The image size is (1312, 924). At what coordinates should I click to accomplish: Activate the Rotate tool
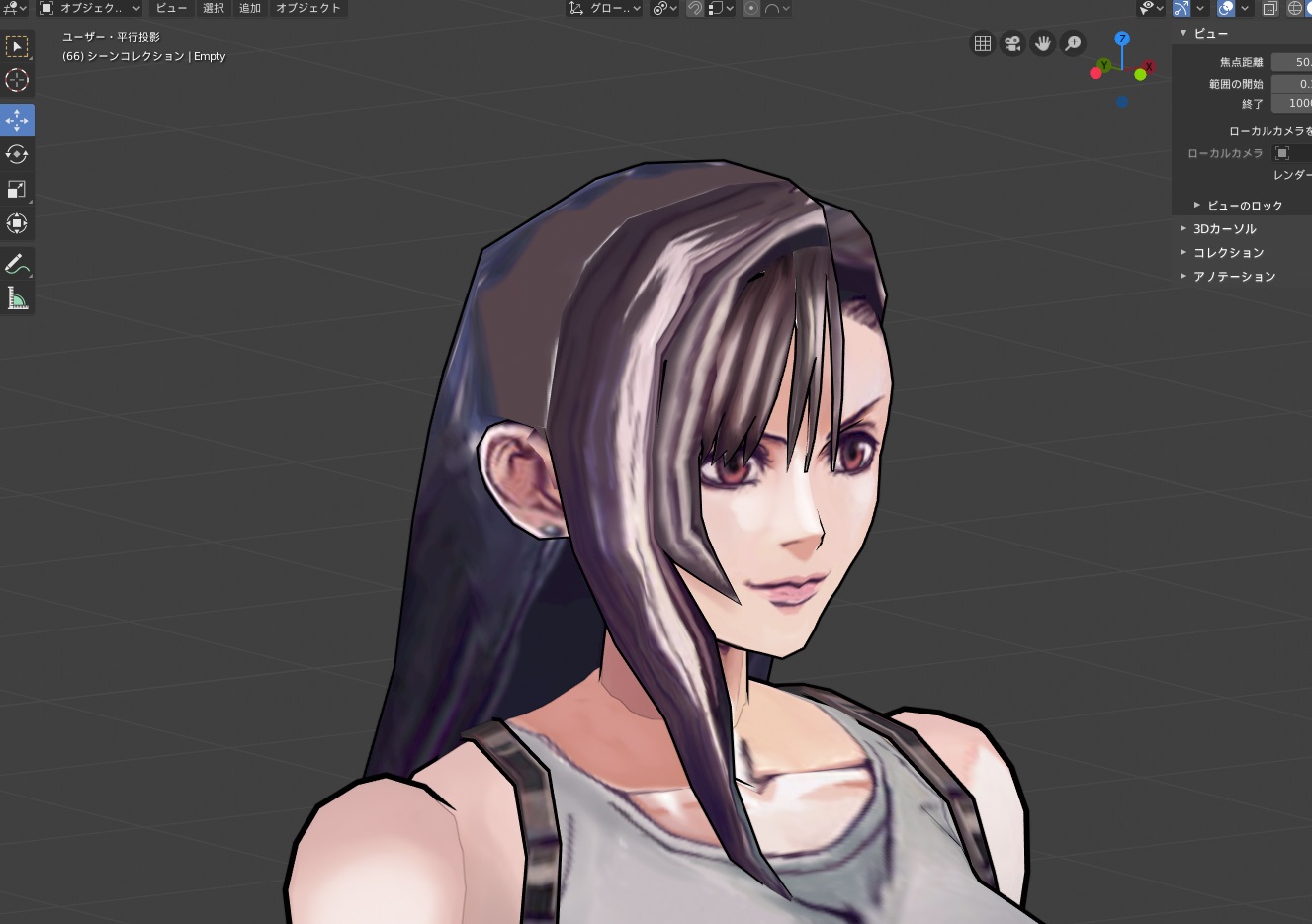pyautogui.click(x=17, y=154)
